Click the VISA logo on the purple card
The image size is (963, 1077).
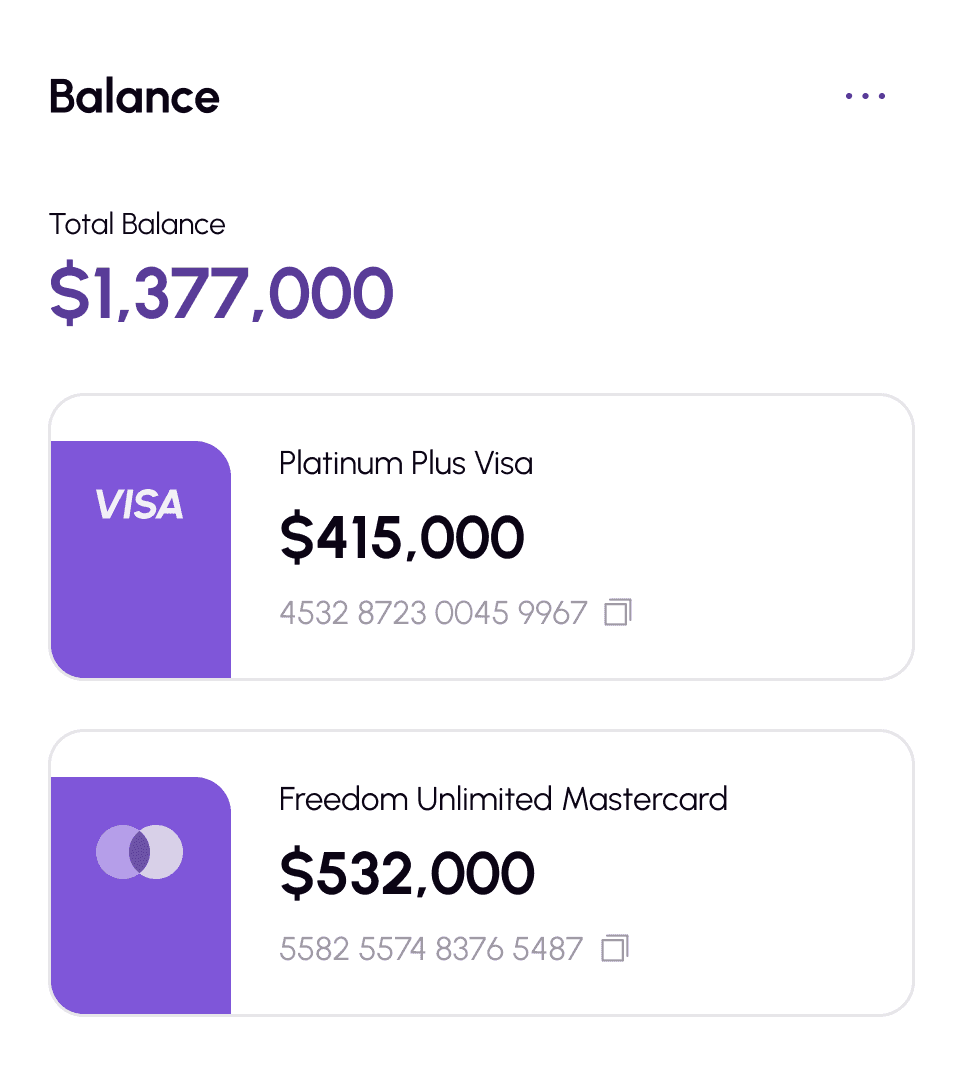point(139,505)
